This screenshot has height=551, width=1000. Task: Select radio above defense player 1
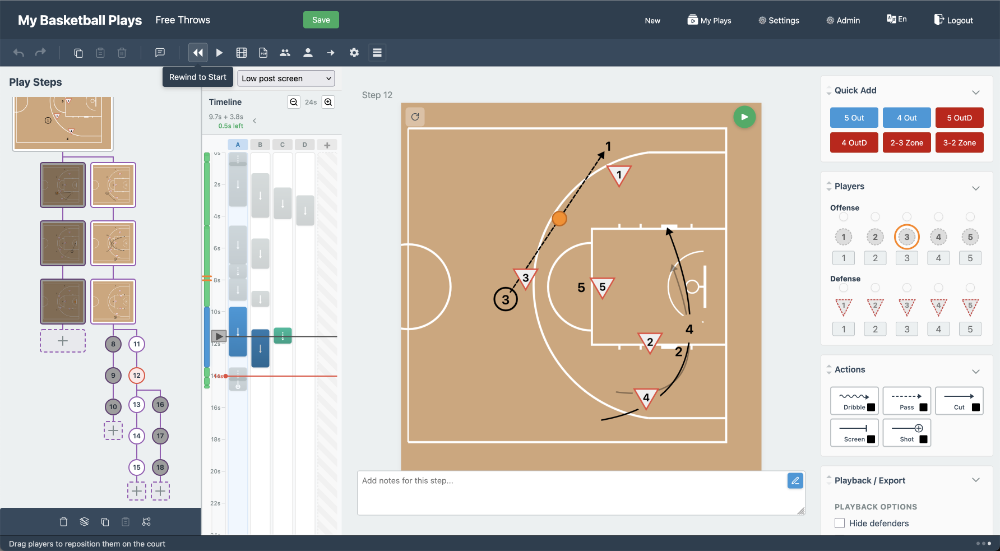coord(844,288)
